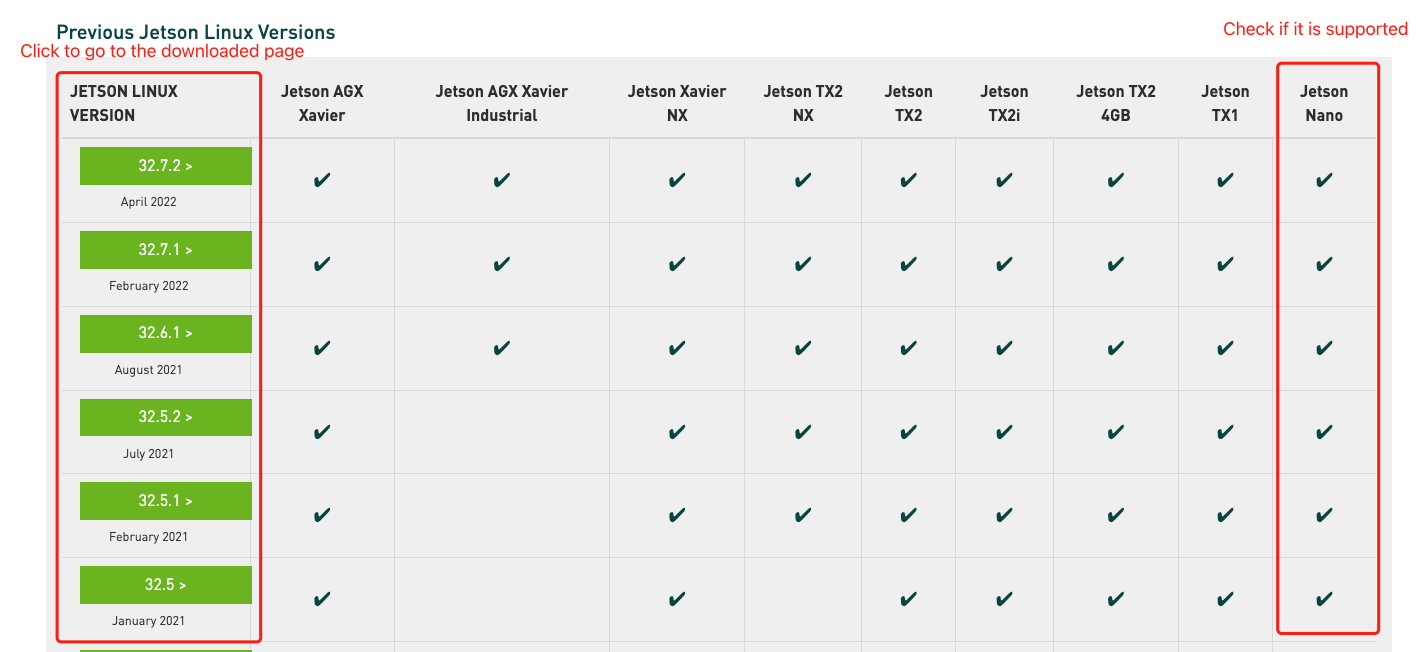Image resolution: width=1423 pixels, height=652 pixels.
Task: Click the 32.5 January 2021 version button
Action: pos(165,585)
